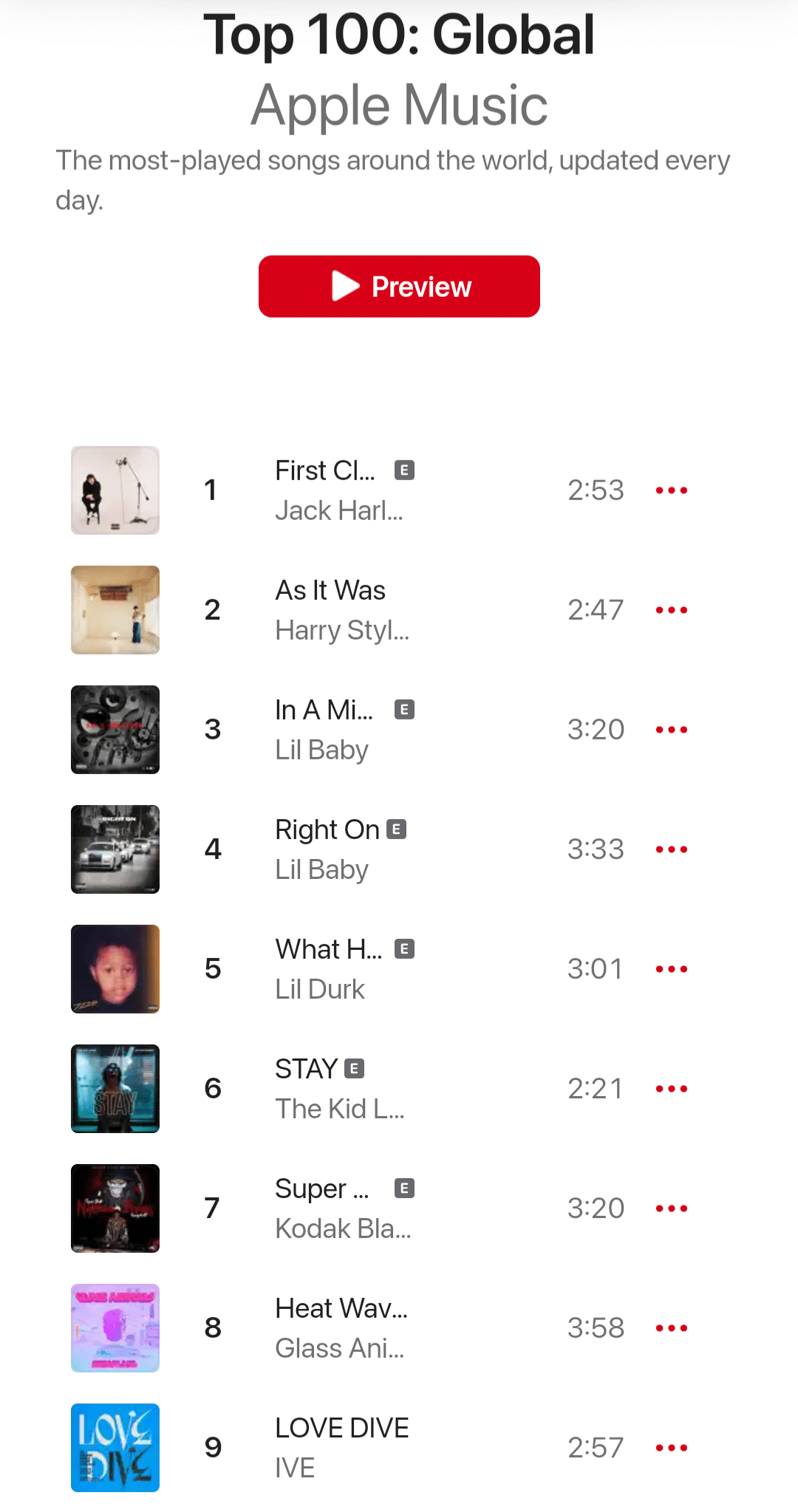
Task: Select the Right On song title
Action: click(327, 829)
